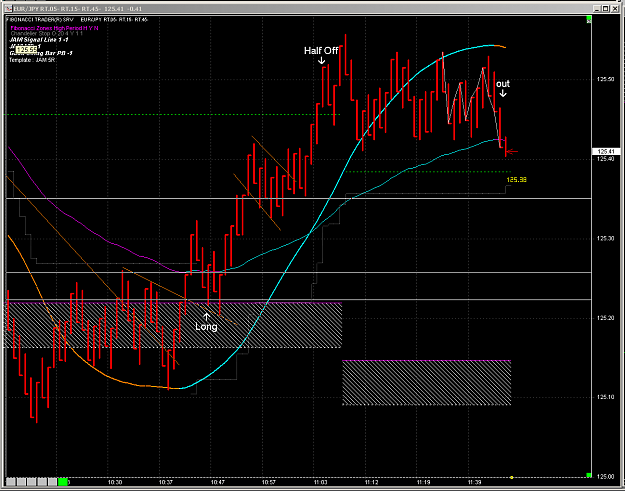Screen dimensions: 625x491
Task: Click the 125.55 yellow price tooltip
Action: click(x=27, y=49)
